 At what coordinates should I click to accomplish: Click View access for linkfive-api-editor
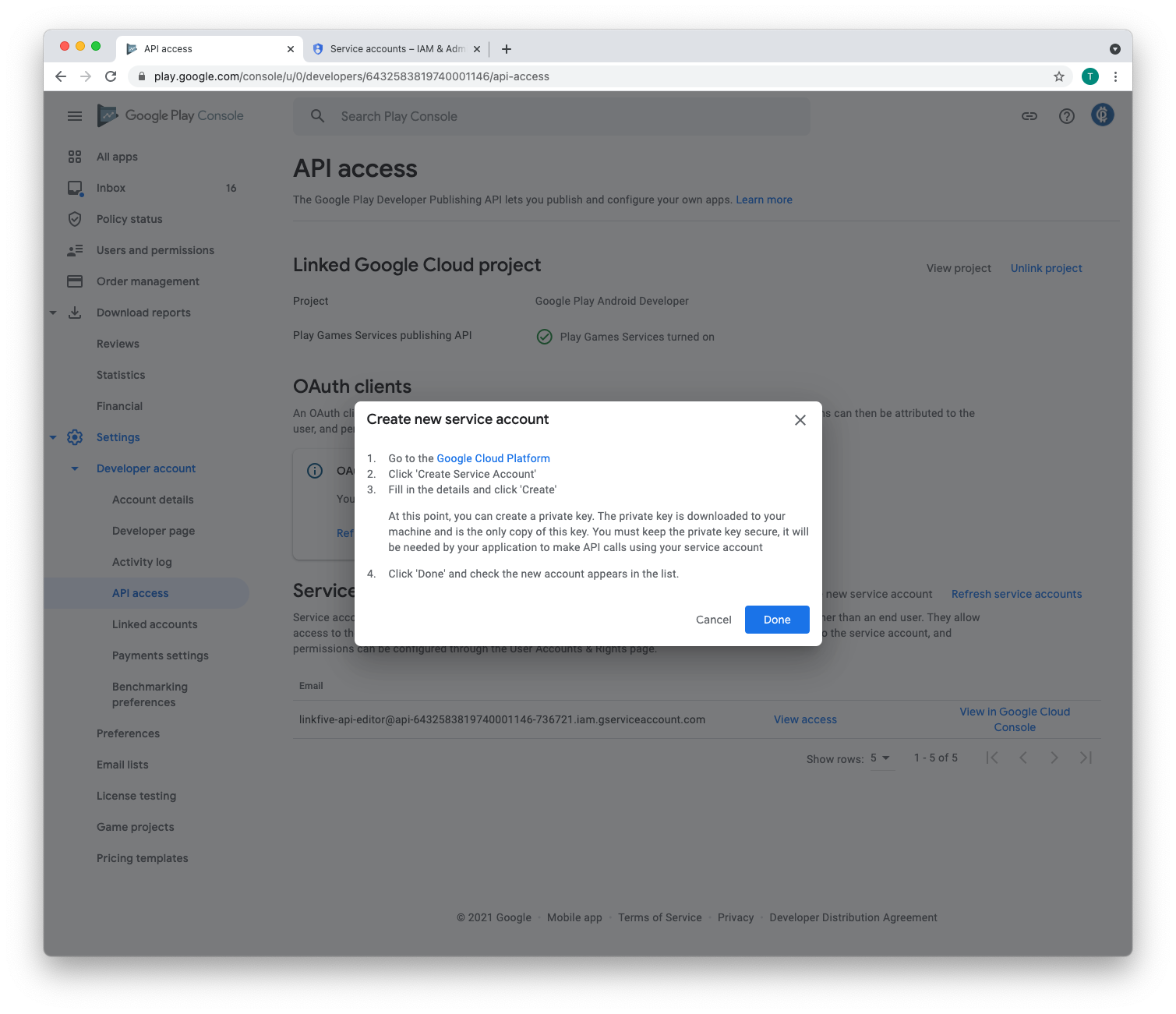(x=805, y=719)
